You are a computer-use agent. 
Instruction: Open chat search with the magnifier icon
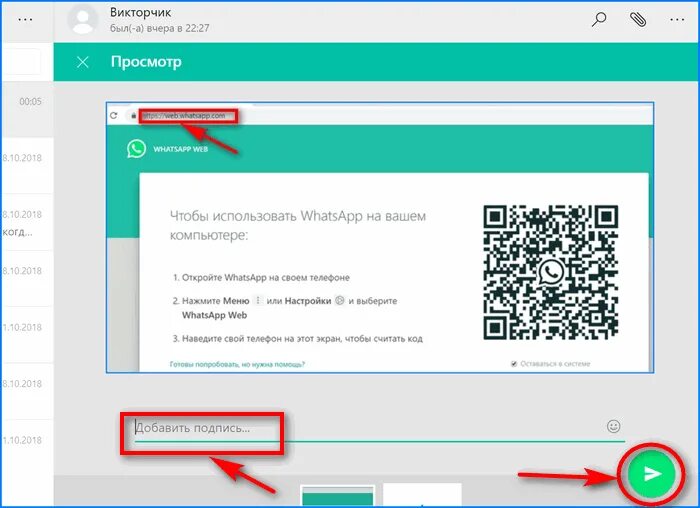599,19
